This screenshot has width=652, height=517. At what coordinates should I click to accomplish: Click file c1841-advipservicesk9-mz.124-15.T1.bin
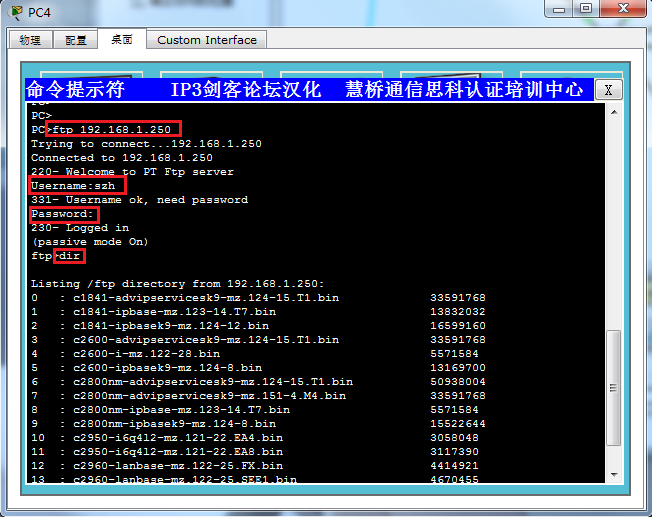(x=206, y=298)
